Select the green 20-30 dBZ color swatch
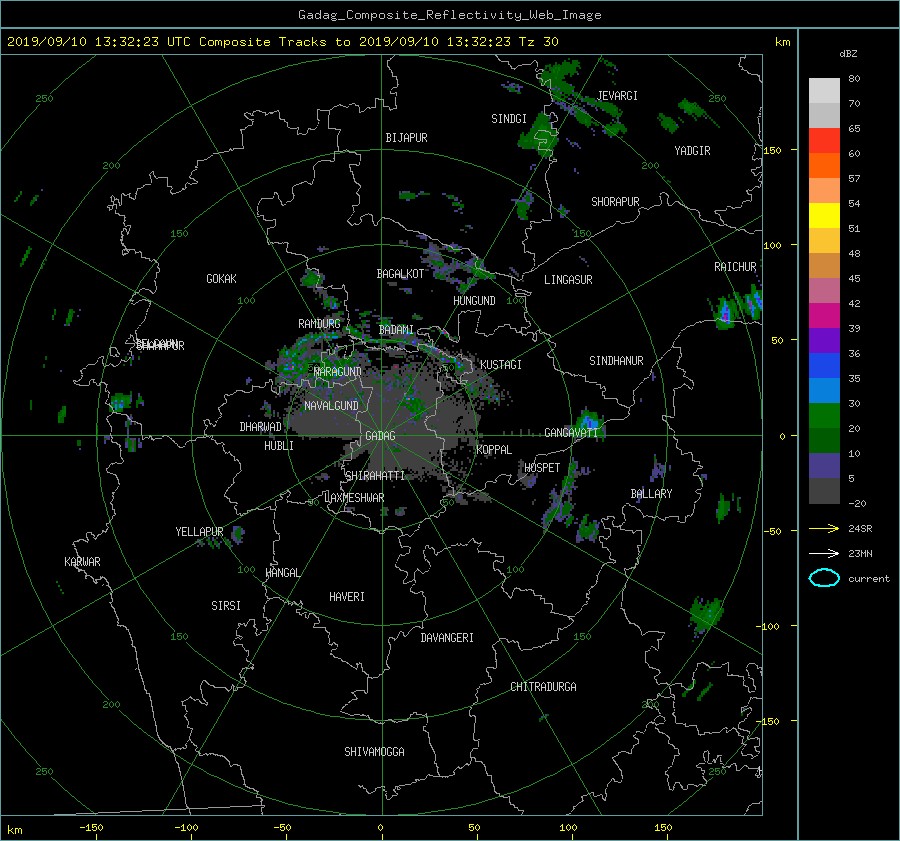The height and width of the screenshot is (841, 900). (x=824, y=416)
